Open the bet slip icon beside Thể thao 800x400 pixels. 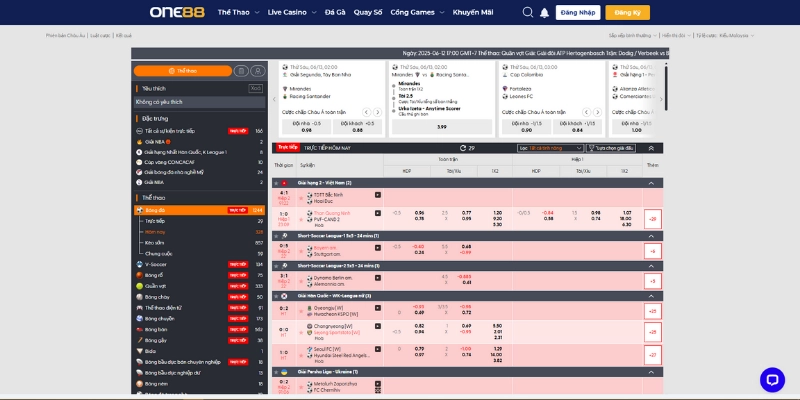pyautogui.click(x=241, y=71)
